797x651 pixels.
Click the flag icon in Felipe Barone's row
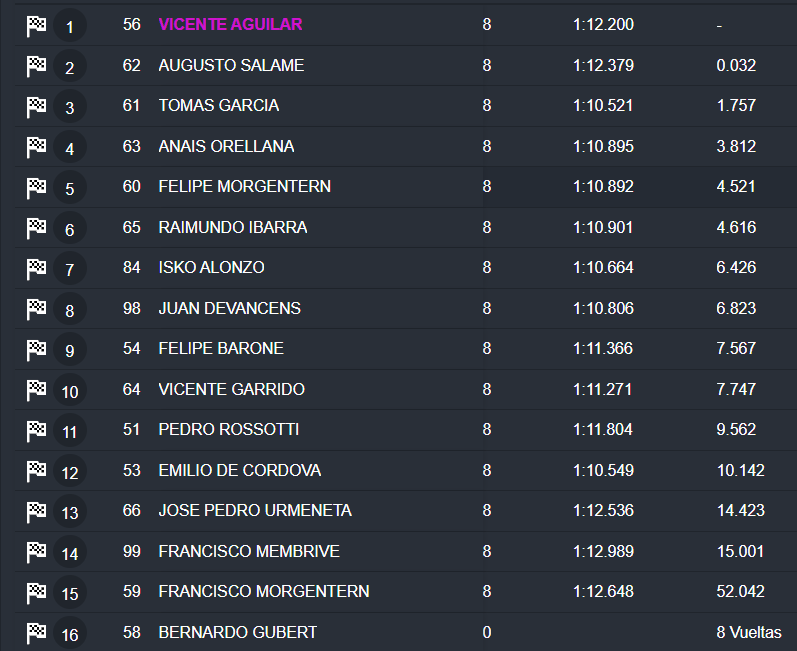click(36, 349)
